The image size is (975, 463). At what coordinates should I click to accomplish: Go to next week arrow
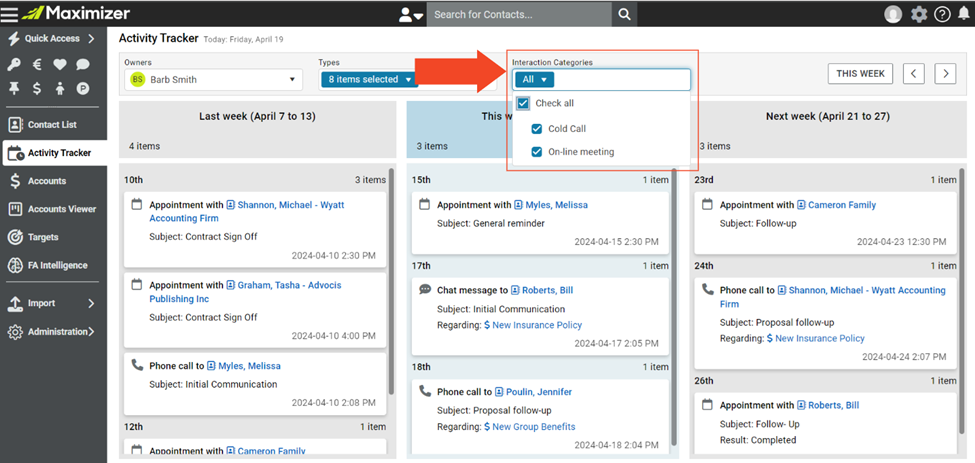coord(945,73)
